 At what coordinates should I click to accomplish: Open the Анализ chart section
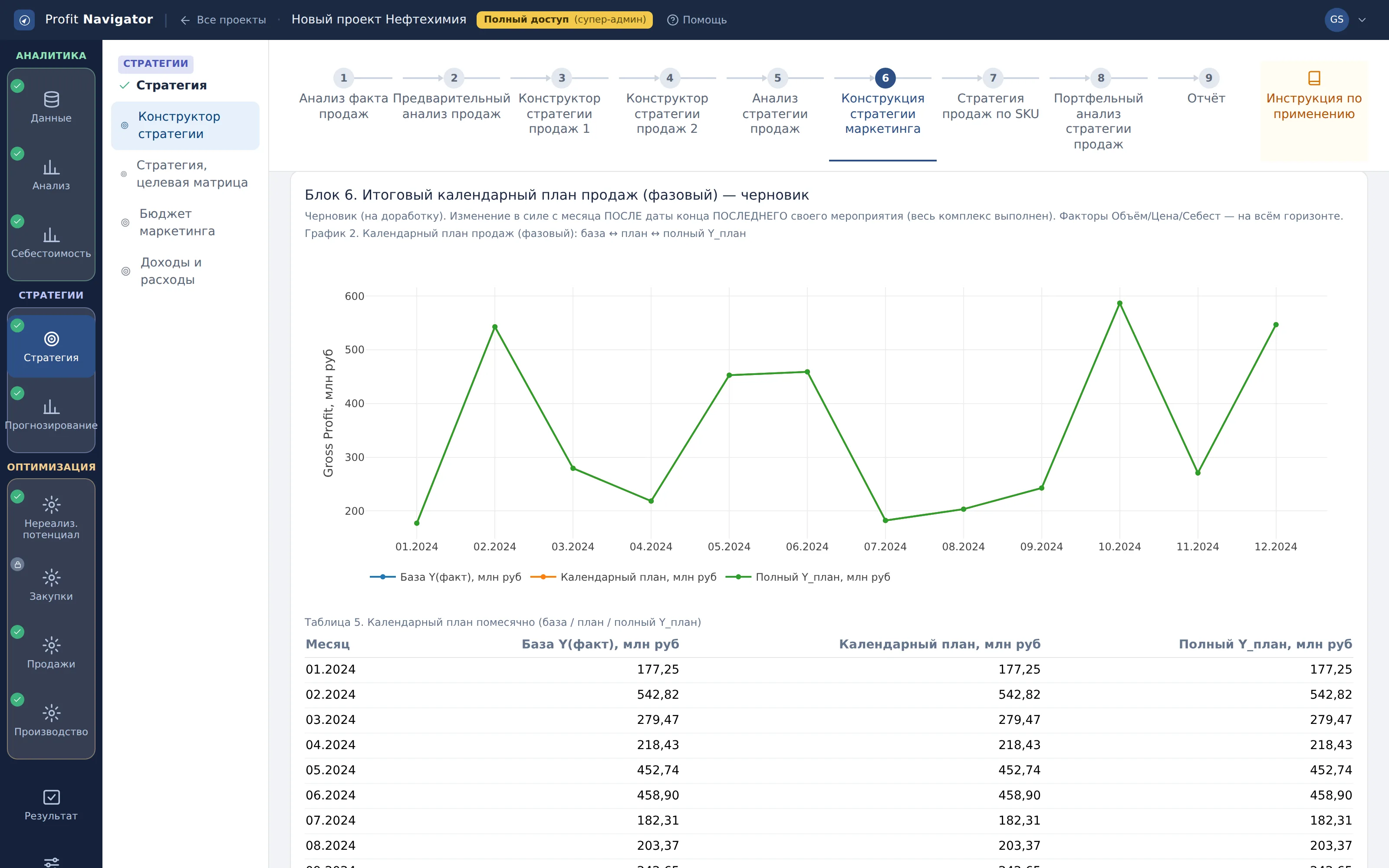[51, 175]
